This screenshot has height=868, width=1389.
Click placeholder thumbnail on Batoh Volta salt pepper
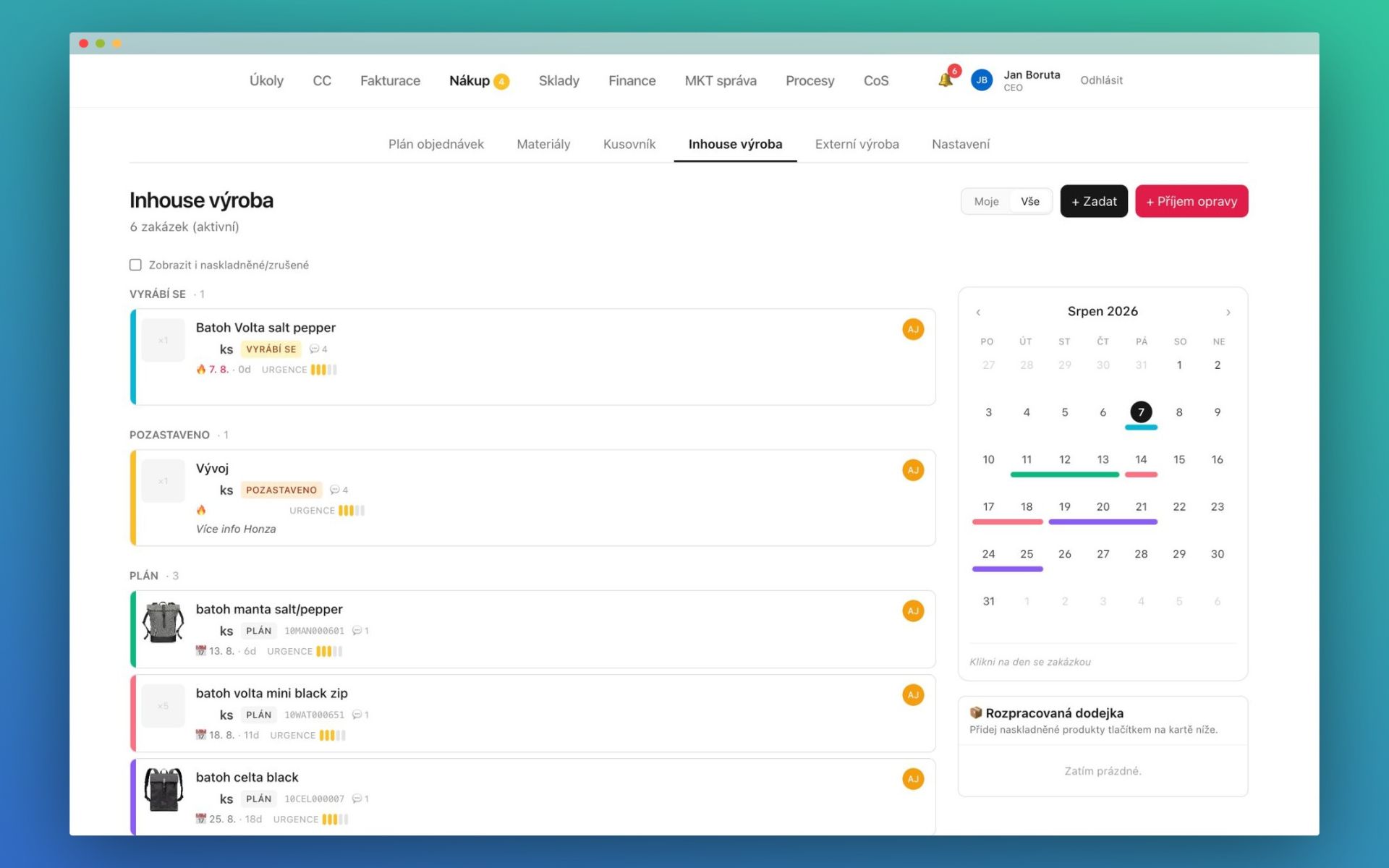[163, 341]
